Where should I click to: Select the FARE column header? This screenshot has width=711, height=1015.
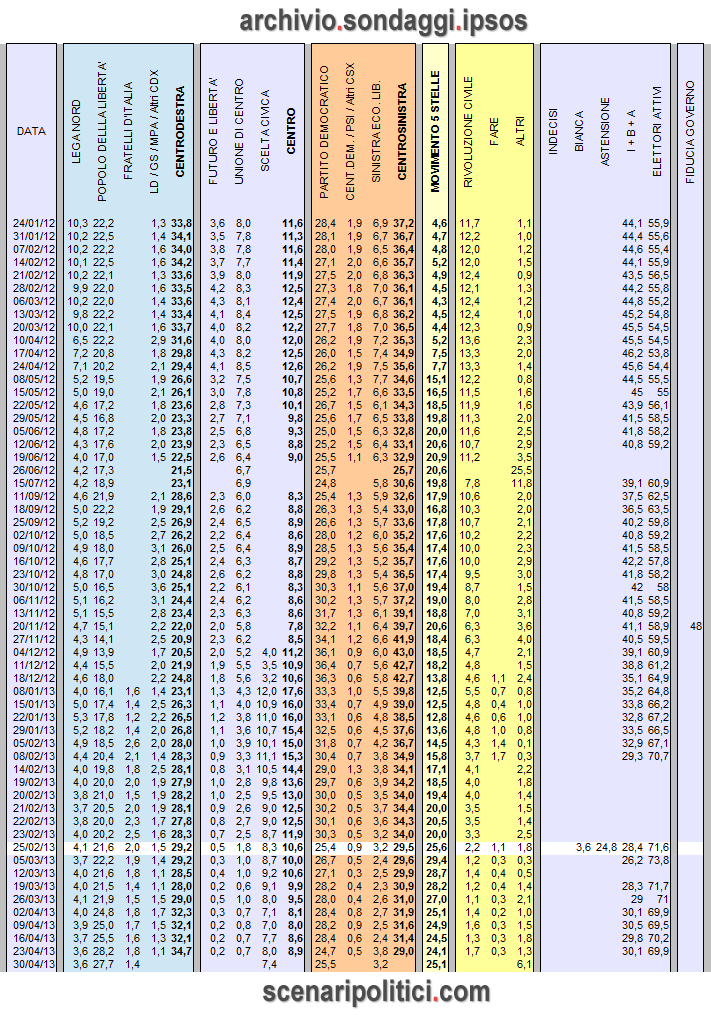tap(494, 131)
